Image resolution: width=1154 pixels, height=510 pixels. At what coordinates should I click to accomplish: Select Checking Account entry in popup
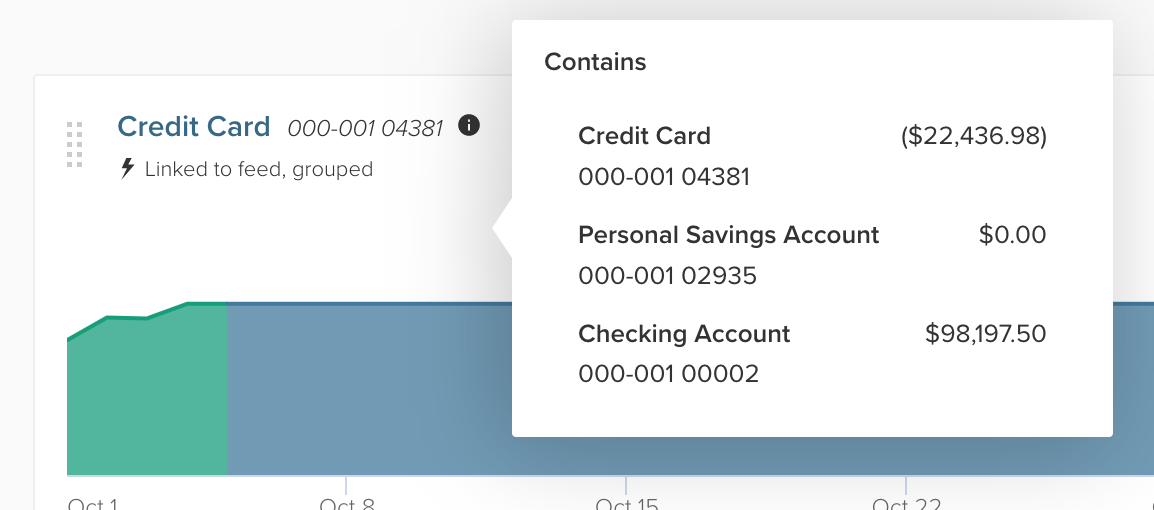click(684, 334)
